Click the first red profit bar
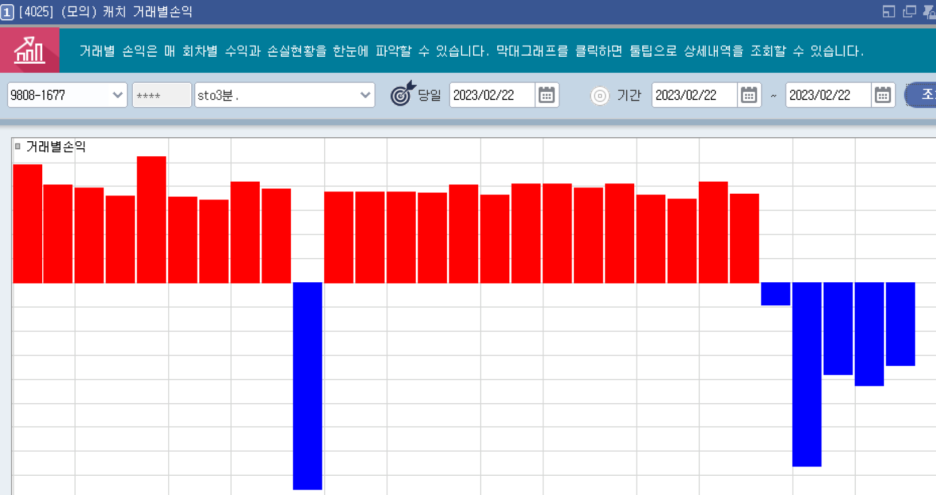This screenshot has height=495, width=936. coord(27,223)
